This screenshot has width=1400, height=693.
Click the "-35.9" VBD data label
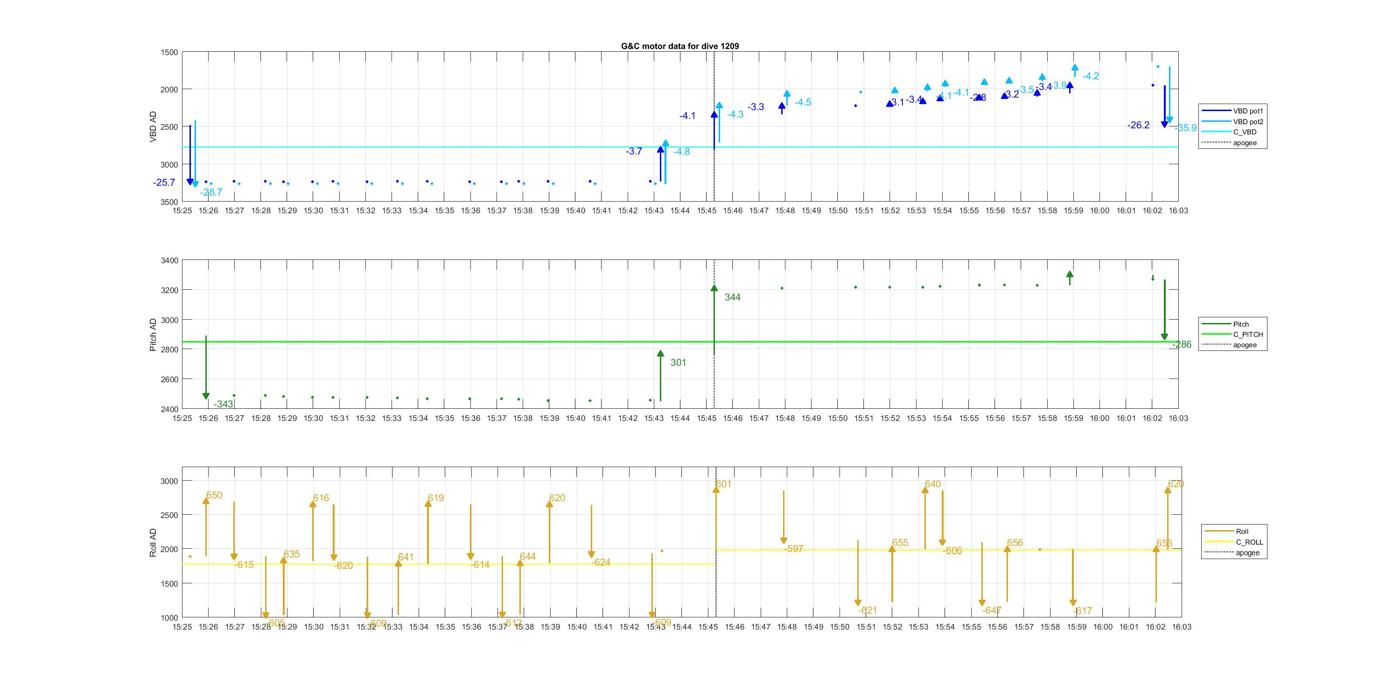pos(1185,128)
